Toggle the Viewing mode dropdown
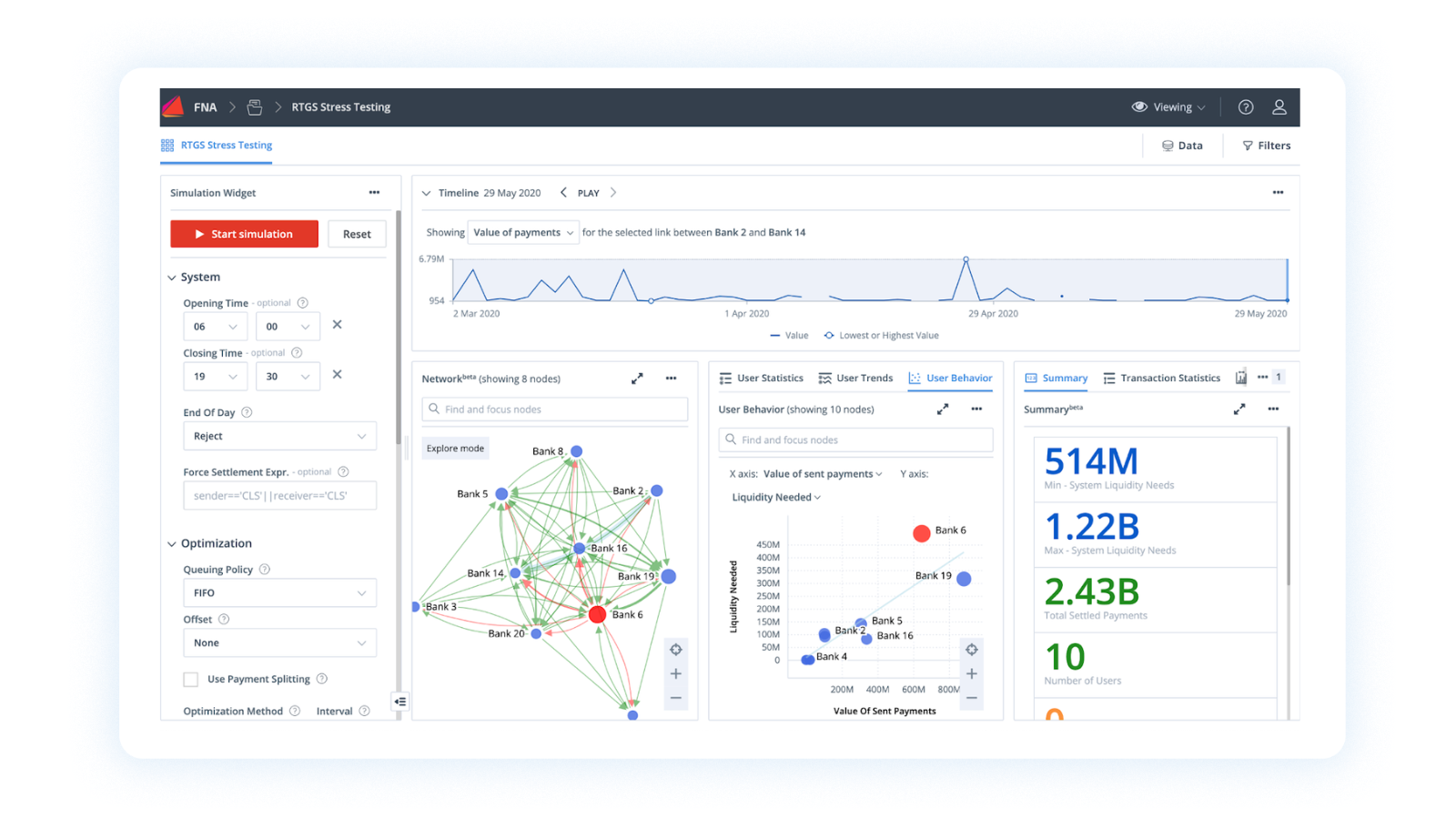 (1168, 107)
